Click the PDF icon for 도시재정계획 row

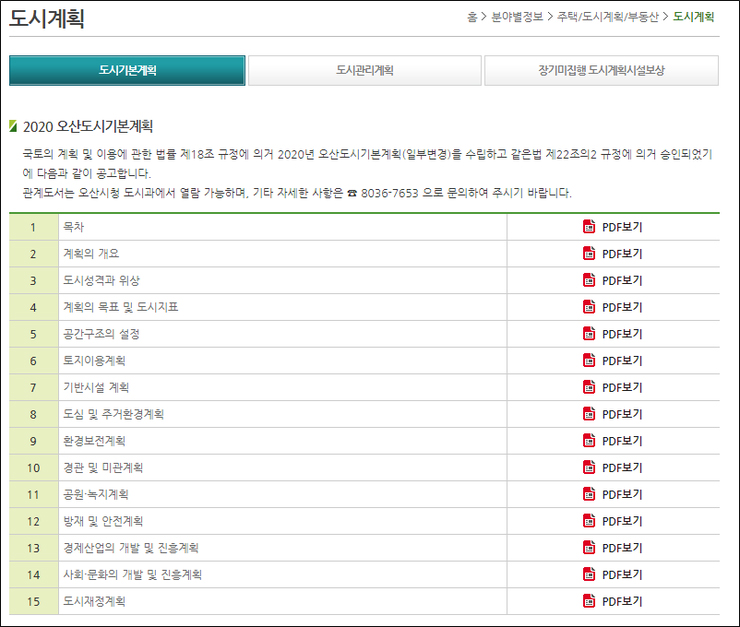[589, 601]
